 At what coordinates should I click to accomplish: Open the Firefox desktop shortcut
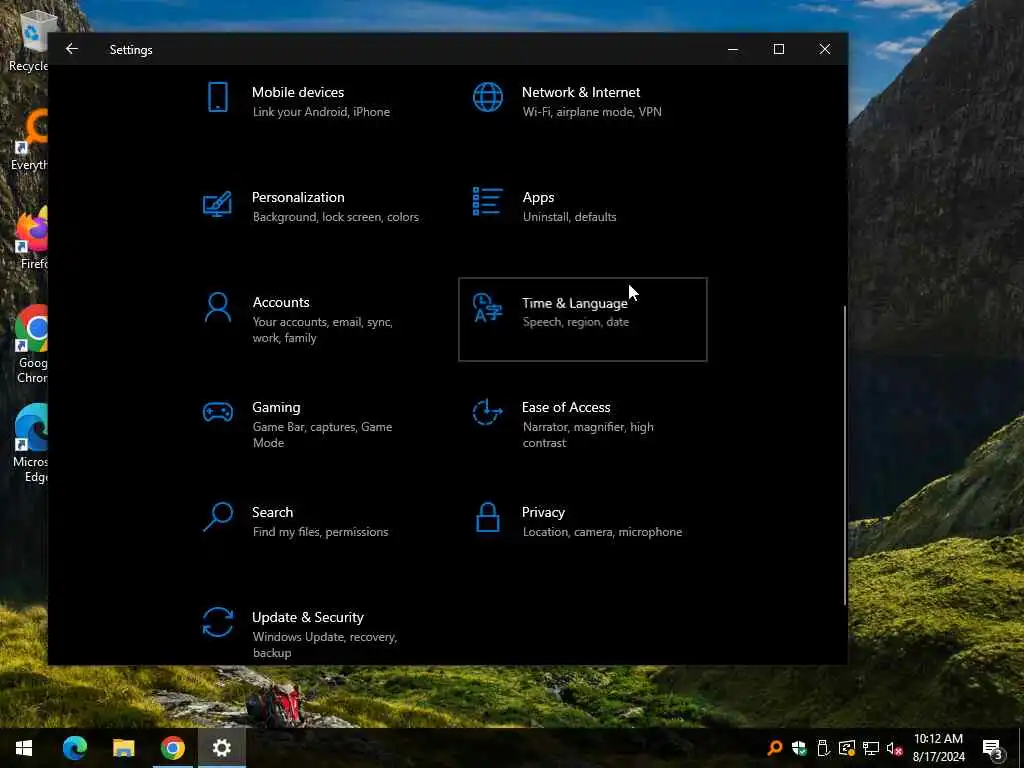point(31,238)
